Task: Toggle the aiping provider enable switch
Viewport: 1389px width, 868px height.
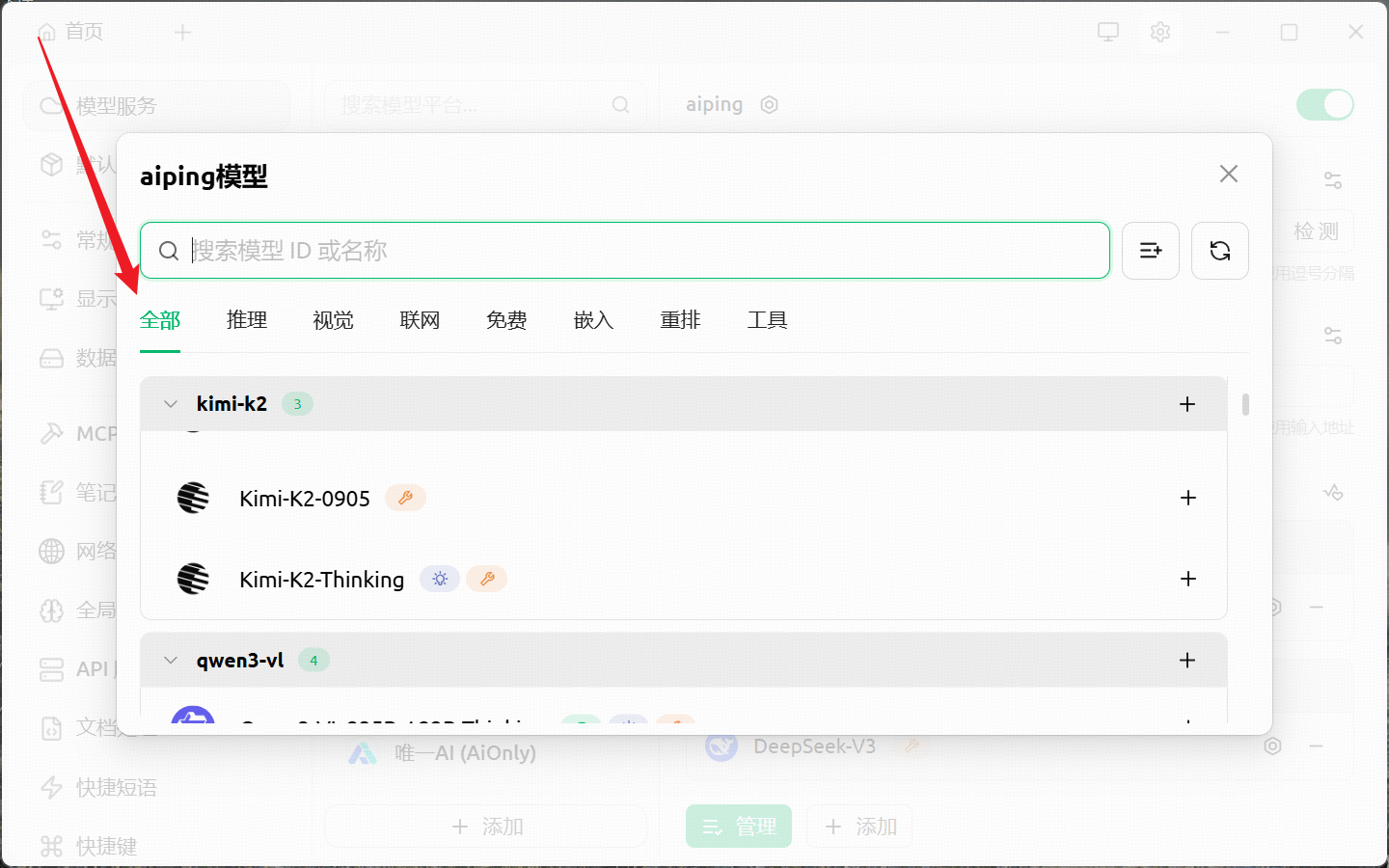Action: click(1324, 104)
